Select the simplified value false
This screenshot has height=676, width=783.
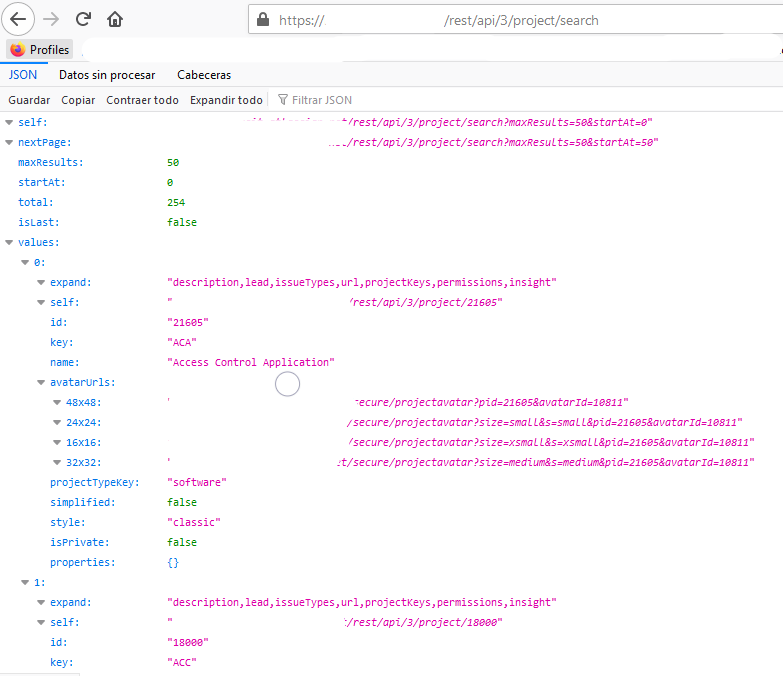[182, 502]
